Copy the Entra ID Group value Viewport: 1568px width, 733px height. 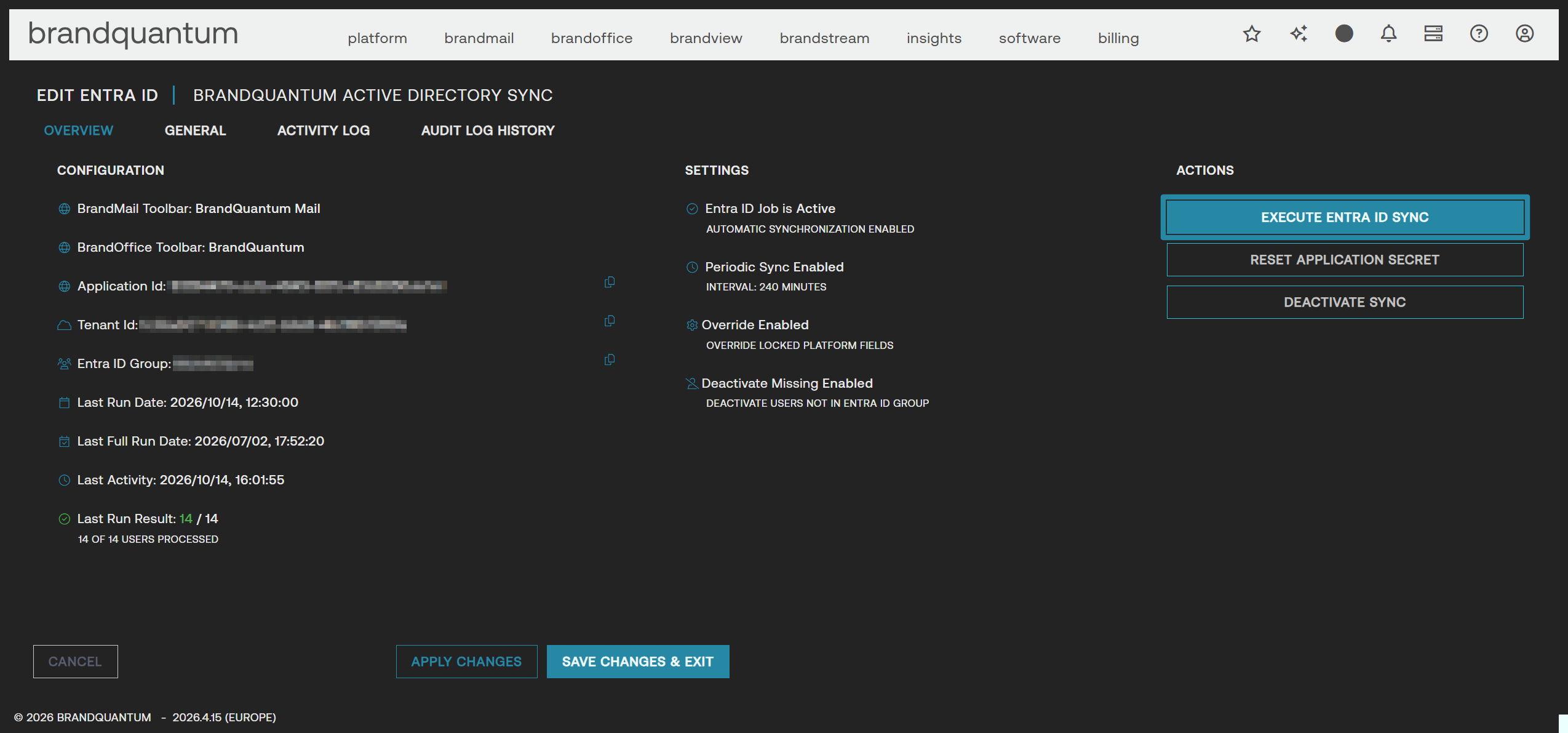click(610, 359)
